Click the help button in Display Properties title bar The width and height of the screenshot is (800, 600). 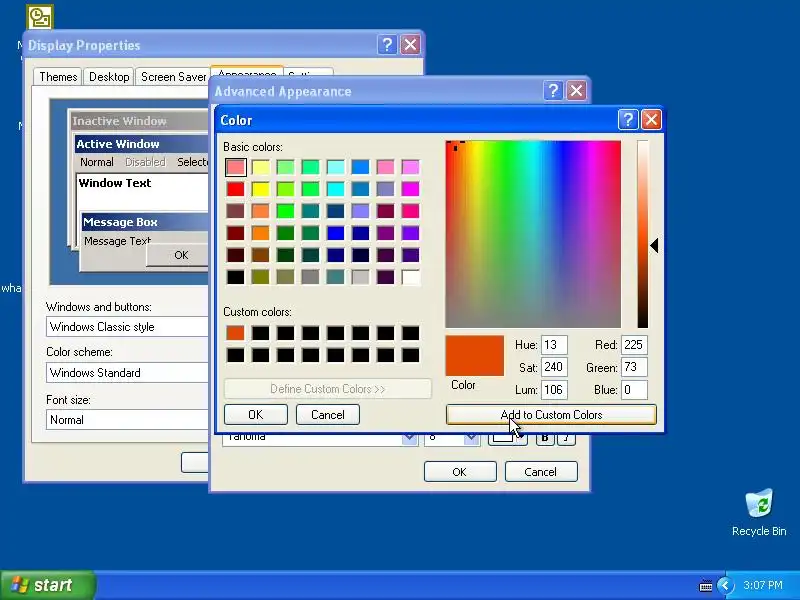387,45
